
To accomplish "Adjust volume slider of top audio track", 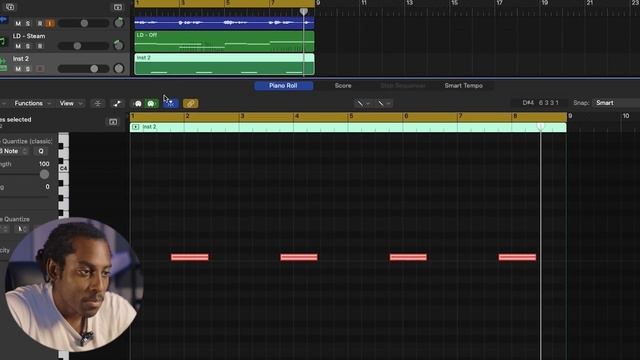I will click(x=84, y=23).
